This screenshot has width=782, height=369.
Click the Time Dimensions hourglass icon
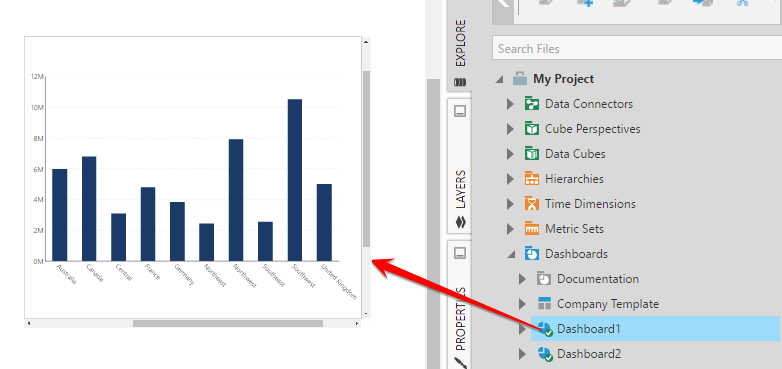tap(532, 203)
